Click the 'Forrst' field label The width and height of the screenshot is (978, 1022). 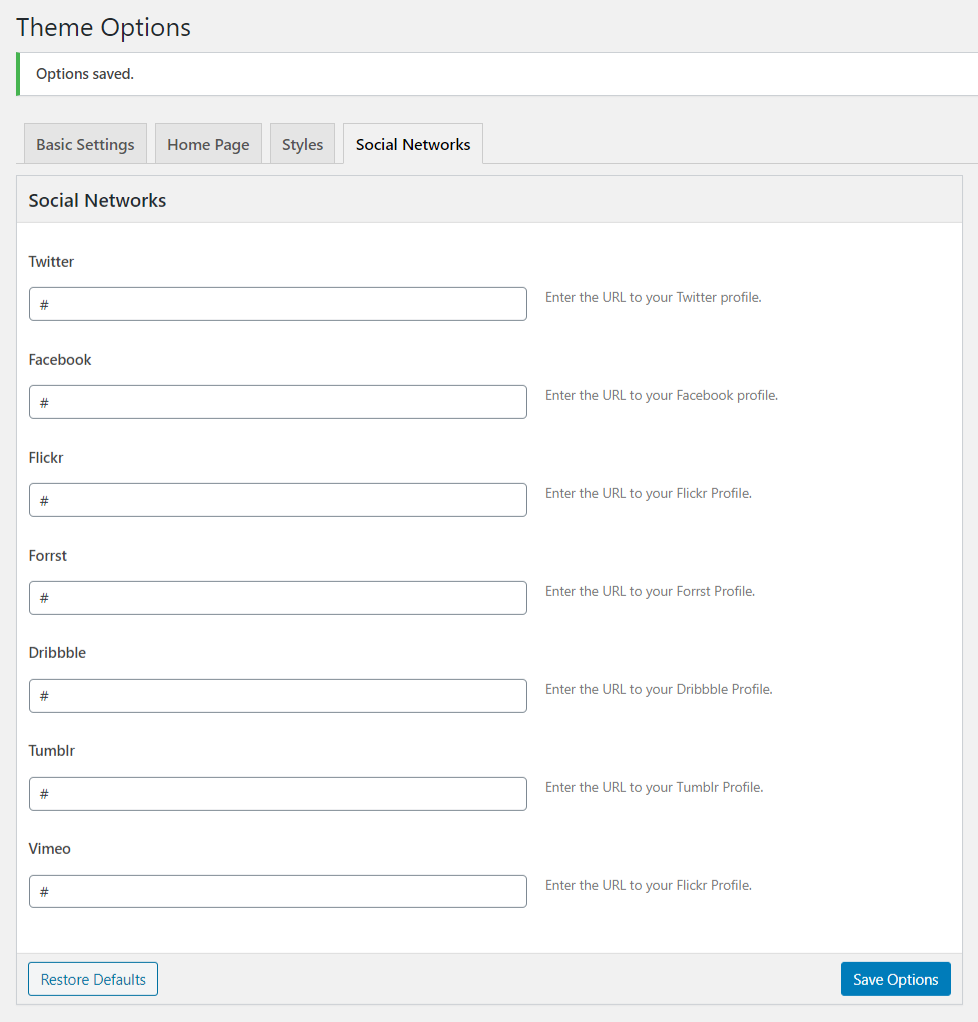coord(48,555)
